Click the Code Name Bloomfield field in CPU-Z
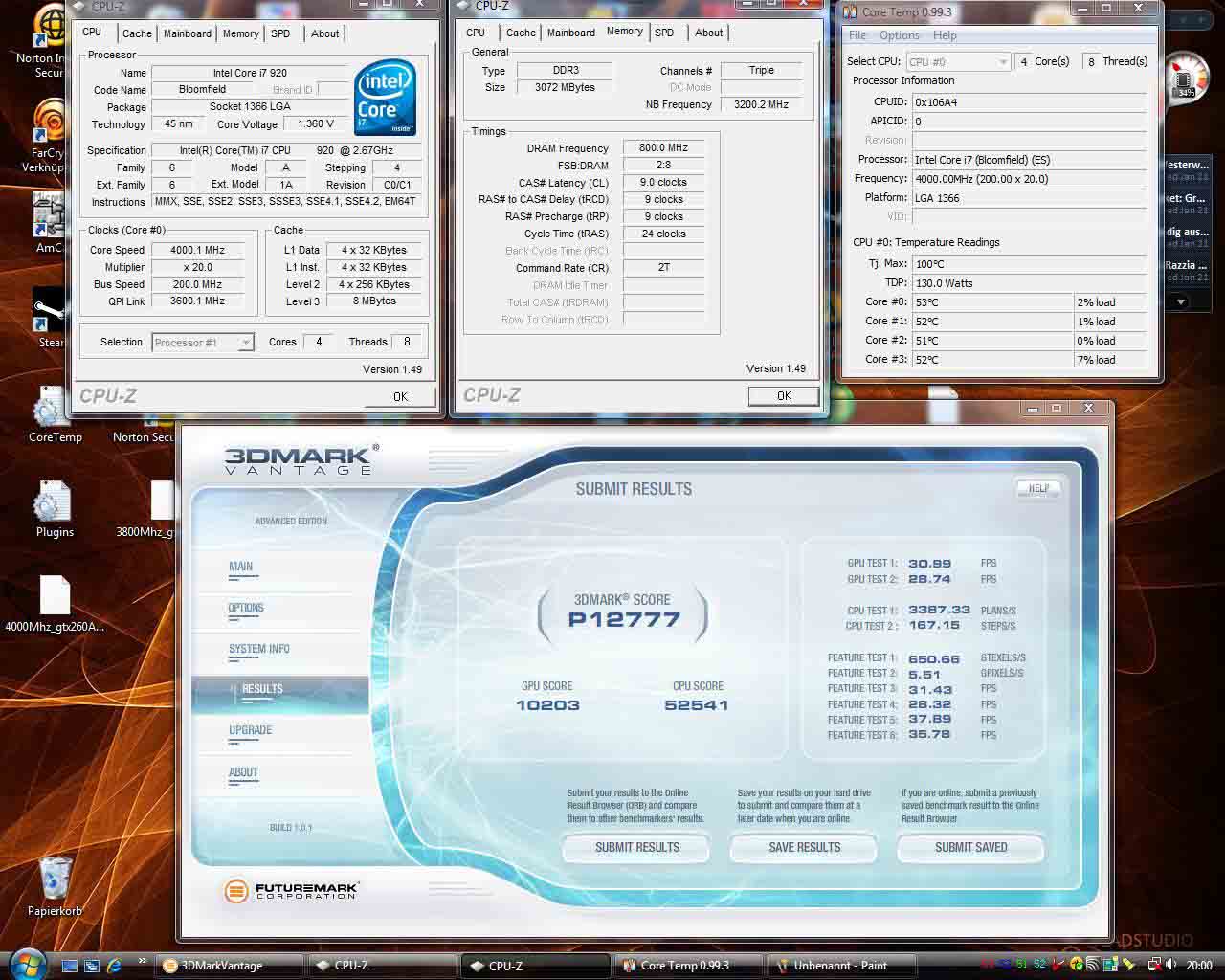1225x980 pixels. click(x=202, y=89)
